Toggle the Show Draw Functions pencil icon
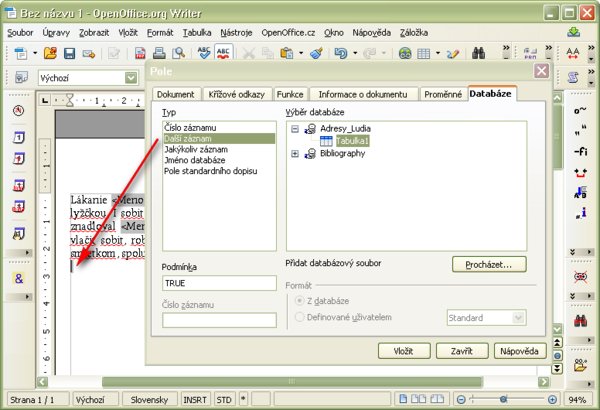The width and height of the screenshot is (600, 410). pyautogui.click(x=453, y=54)
